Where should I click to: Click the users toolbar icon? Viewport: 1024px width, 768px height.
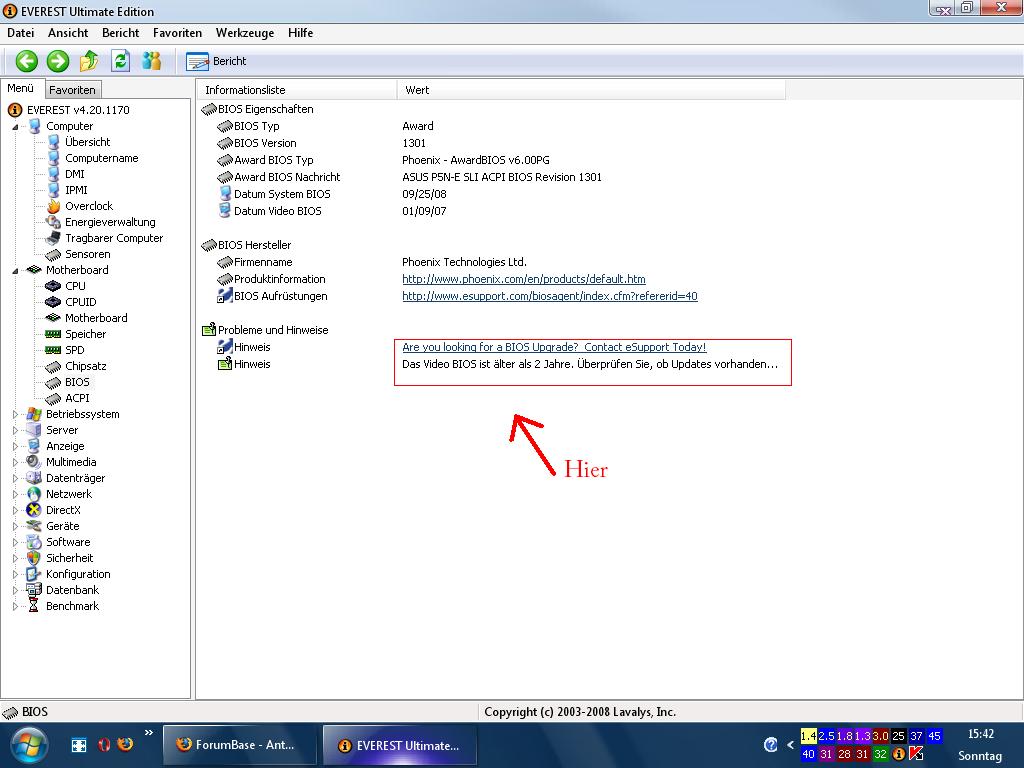pyautogui.click(x=152, y=61)
